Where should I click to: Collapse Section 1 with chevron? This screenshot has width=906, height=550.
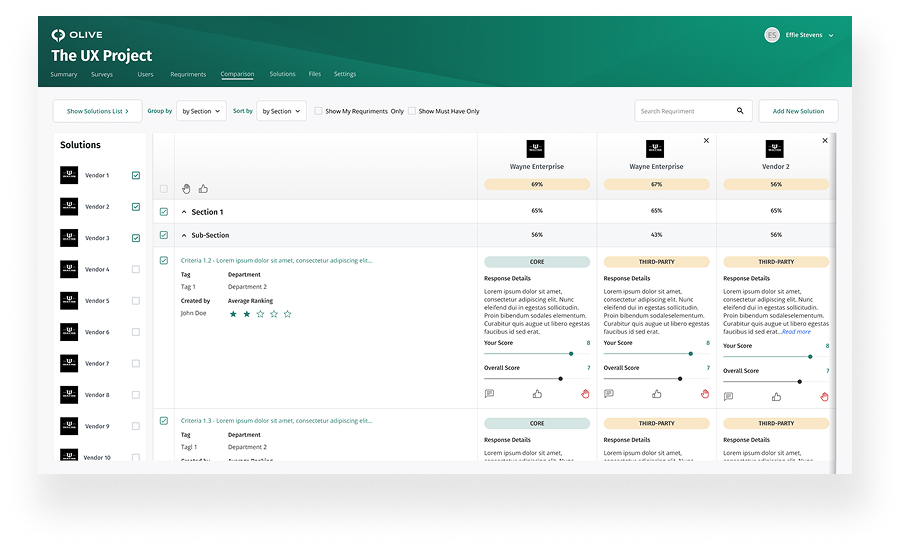pos(184,212)
